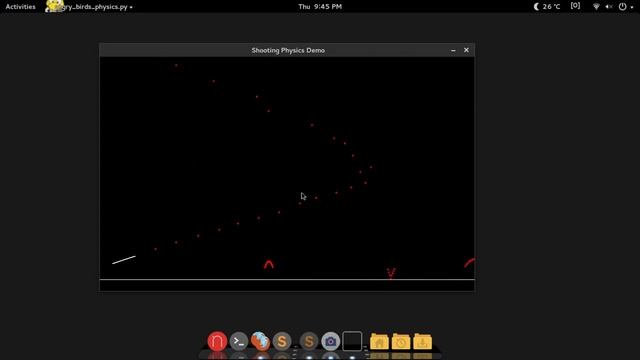Open the camera screenshot app in dock
The height and width of the screenshot is (360, 640).
tap(330, 341)
